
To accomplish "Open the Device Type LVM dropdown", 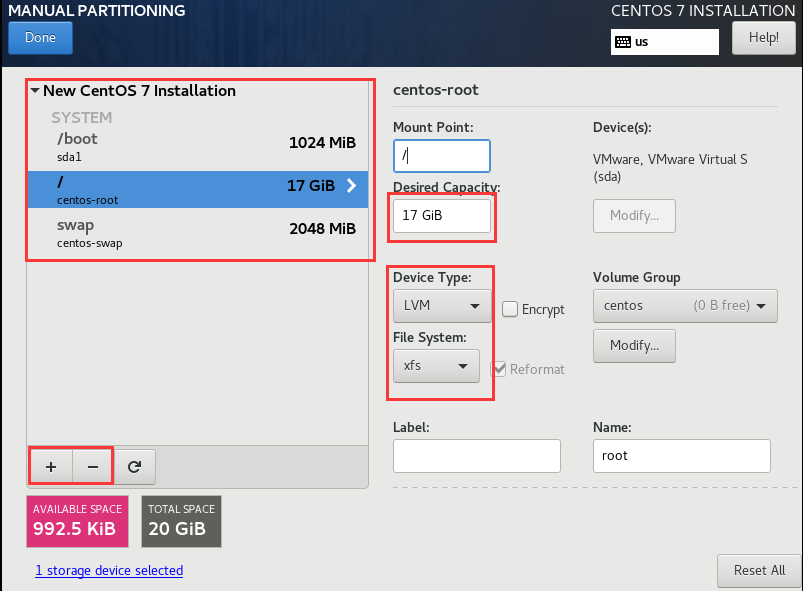I will pos(442,306).
